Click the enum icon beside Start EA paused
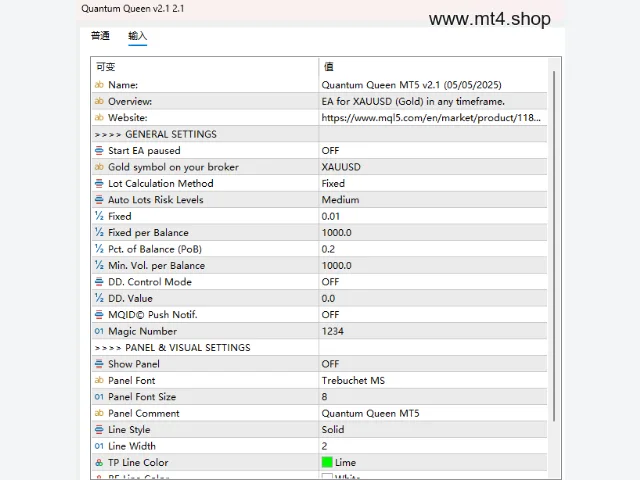Viewport: 640px width, 480px height. (99, 151)
